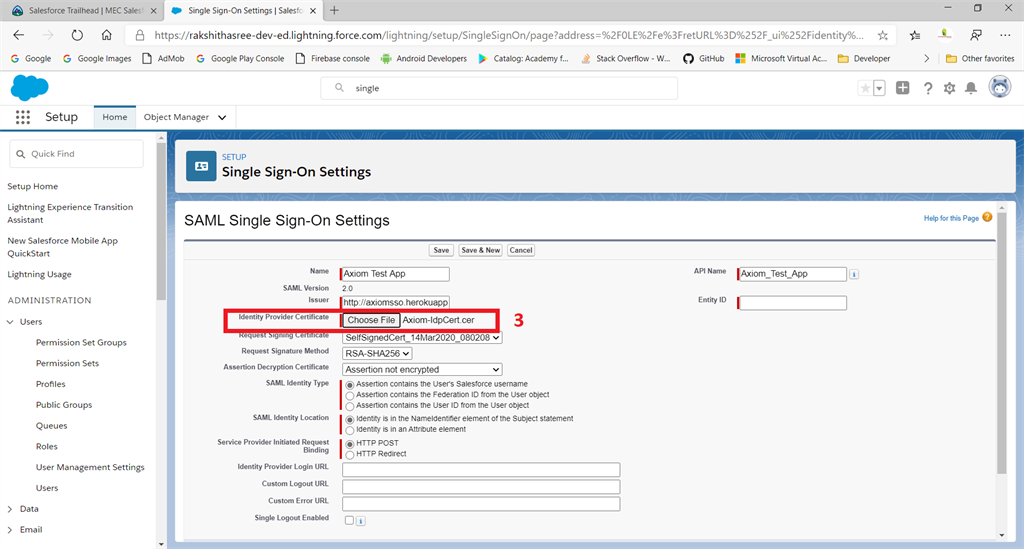
Task: Expand the Data tree section
Action: pyautogui.click(x=10, y=509)
